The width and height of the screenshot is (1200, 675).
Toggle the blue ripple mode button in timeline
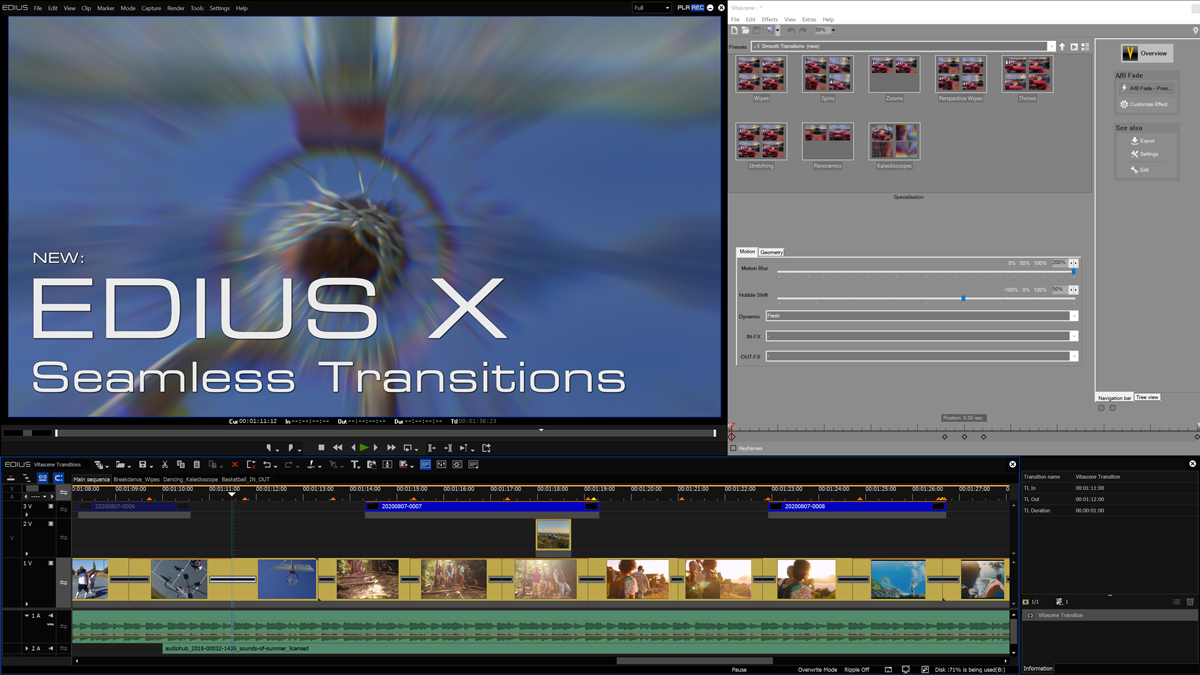coord(42,478)
